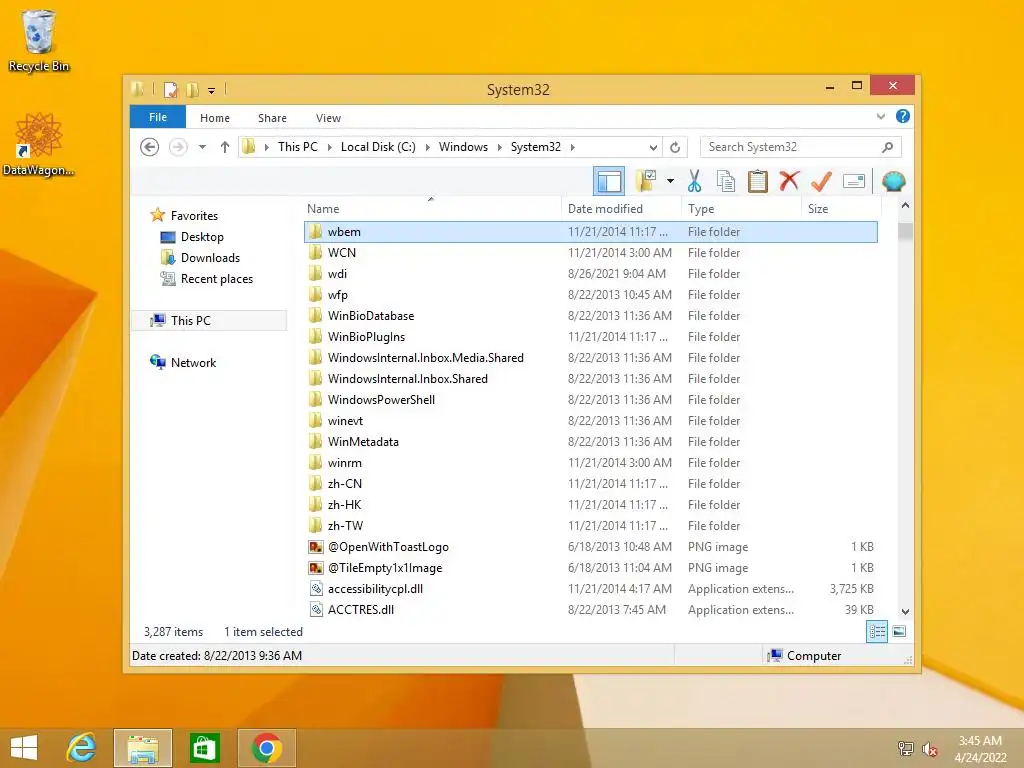Click the Rename toolbar icon
Image resolution: width=1024 pixels, height=768 pixels.
coord(854,181)
